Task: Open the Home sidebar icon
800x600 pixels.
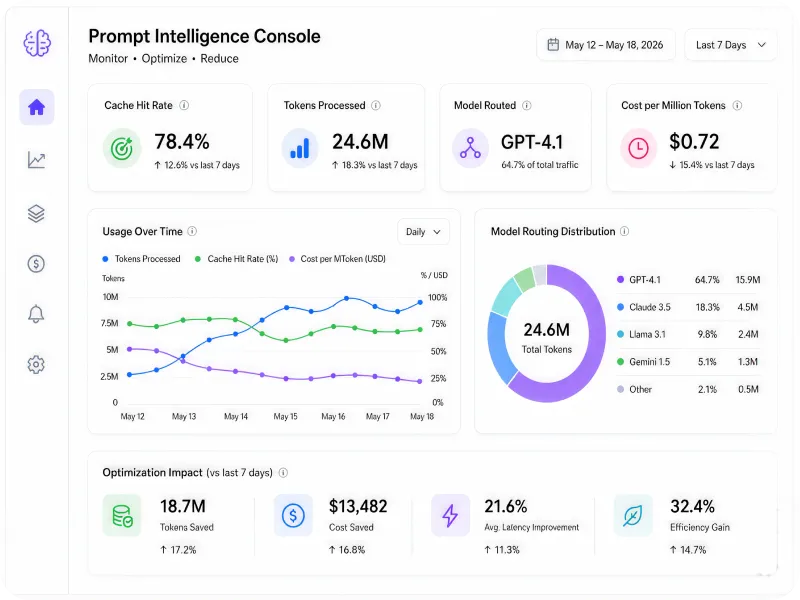Action: [x=37, y=107]
